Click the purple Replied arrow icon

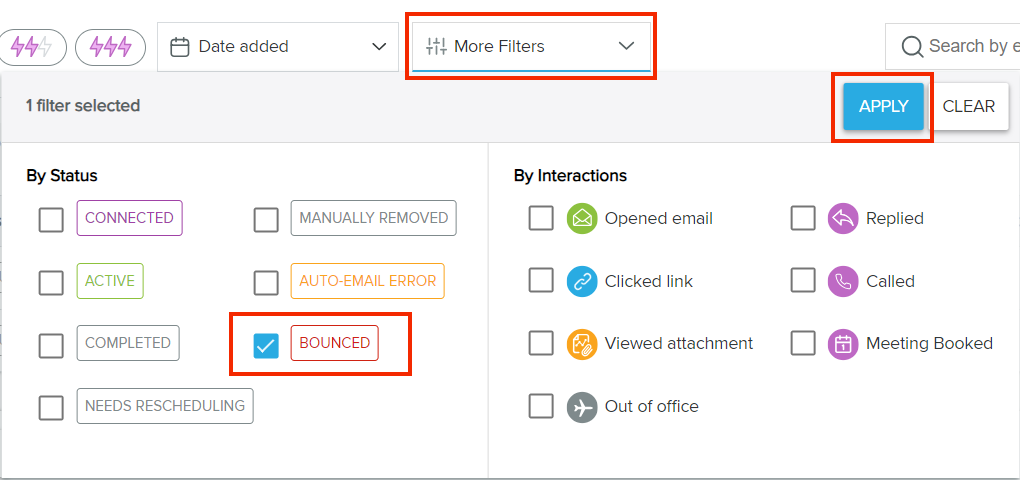point(843,219)
